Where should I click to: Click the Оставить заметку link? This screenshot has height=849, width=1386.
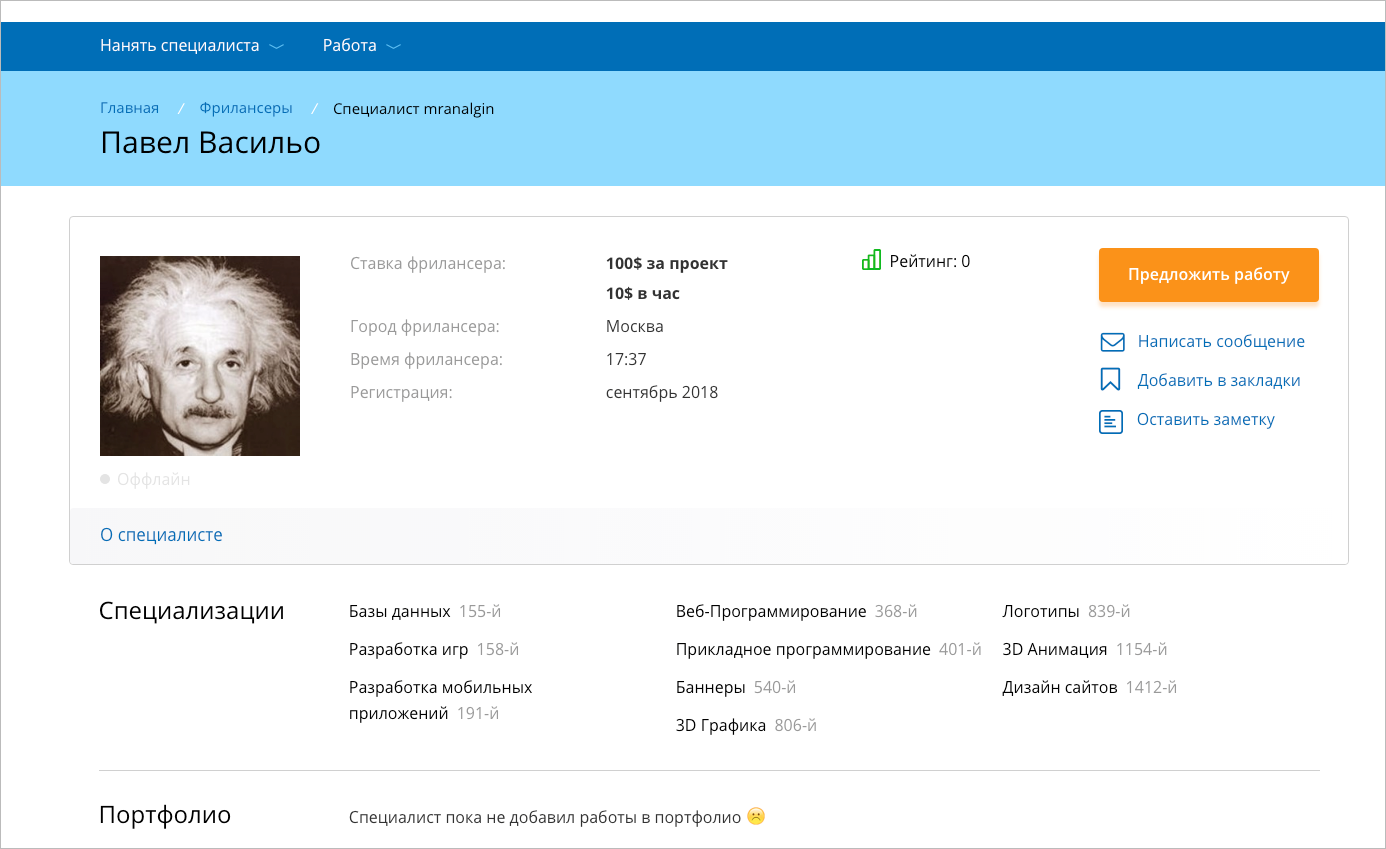[x=1205, y=420]
